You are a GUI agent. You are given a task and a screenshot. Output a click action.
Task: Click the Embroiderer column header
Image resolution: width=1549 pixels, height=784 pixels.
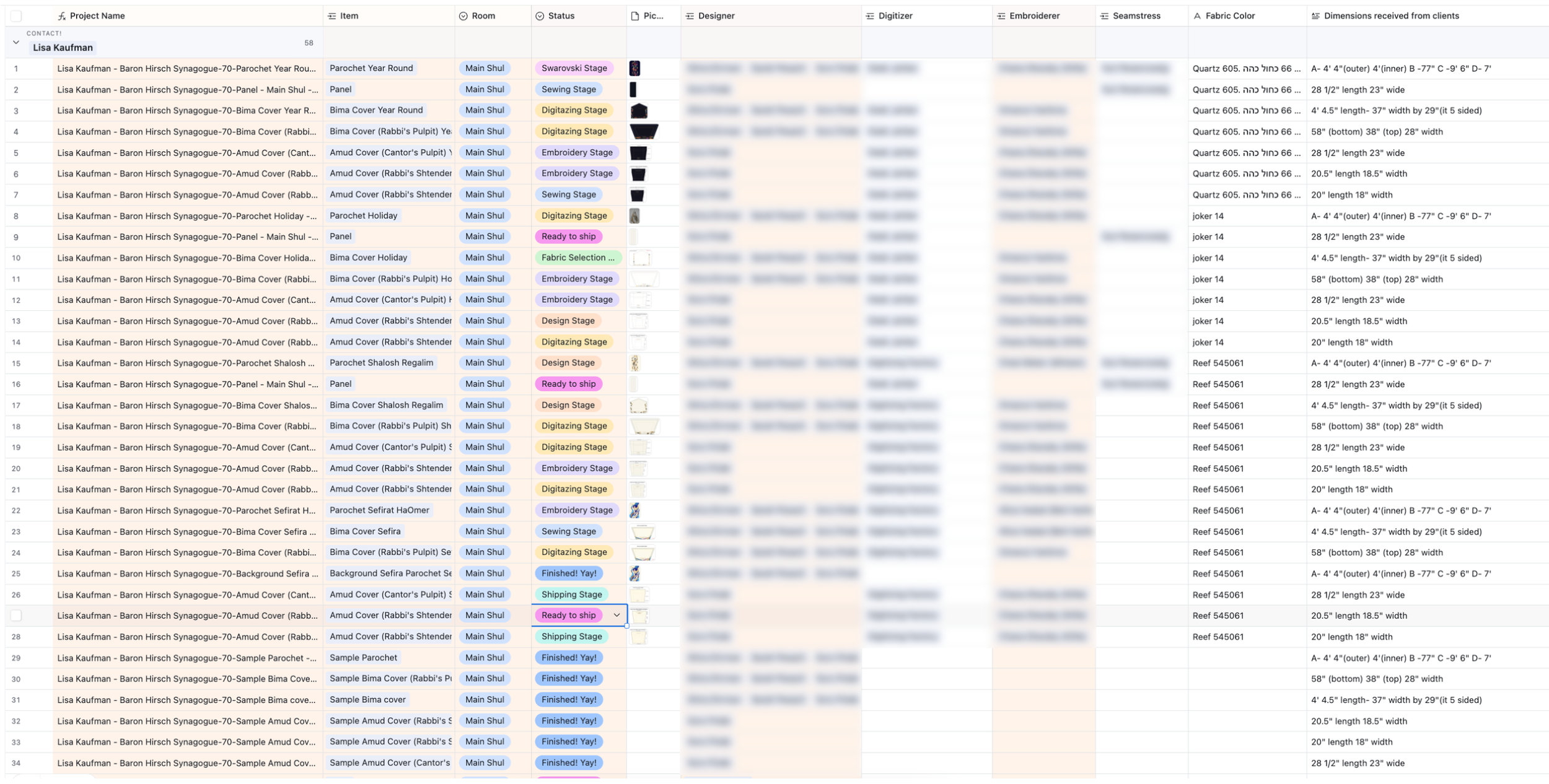tap(1033, 16)
